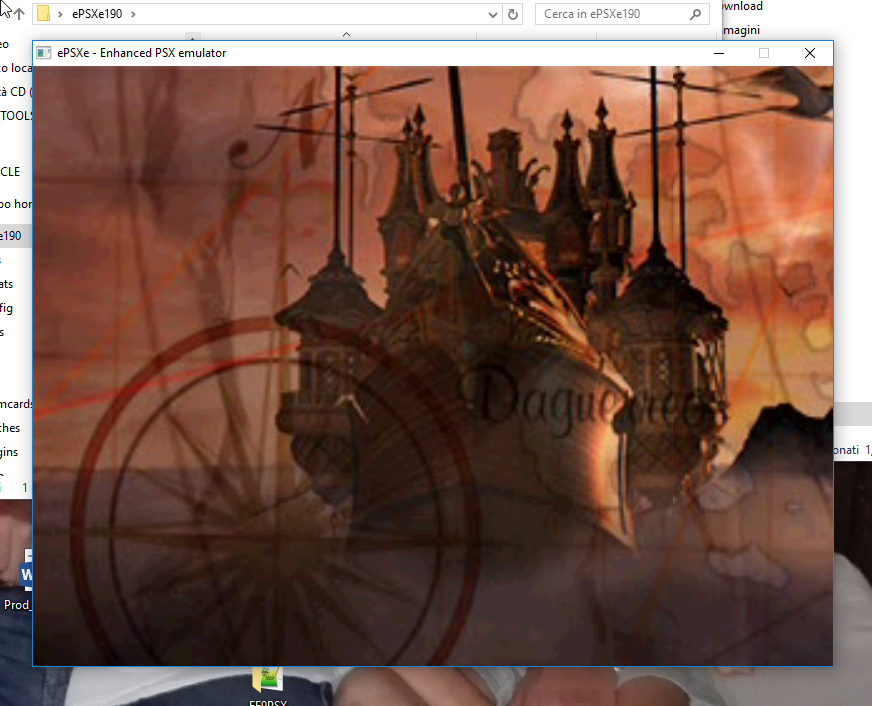Maximize the ePSXe emulator window

(764, 53)
